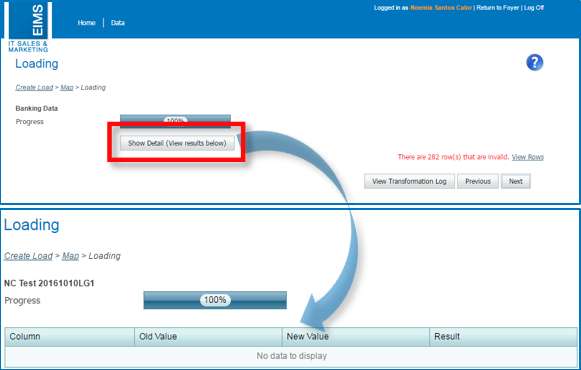Log Off from the session

(x=534, y=8)
